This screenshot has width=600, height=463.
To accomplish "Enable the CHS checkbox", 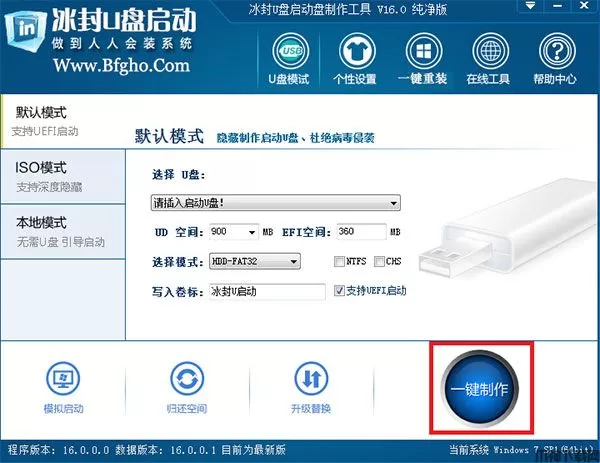I will [379, 262].
